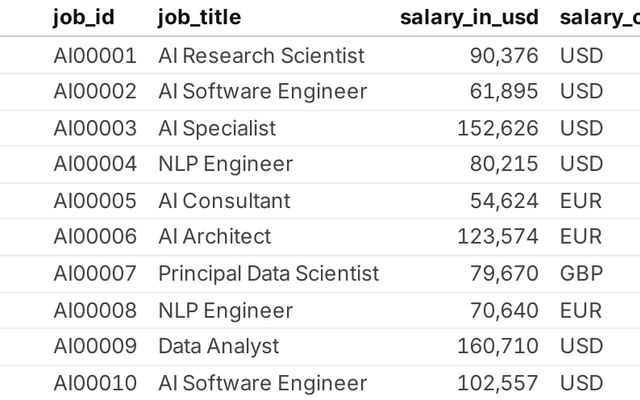Click the AI Specialist job title
The image size is (640, 400).
point(217,128)
